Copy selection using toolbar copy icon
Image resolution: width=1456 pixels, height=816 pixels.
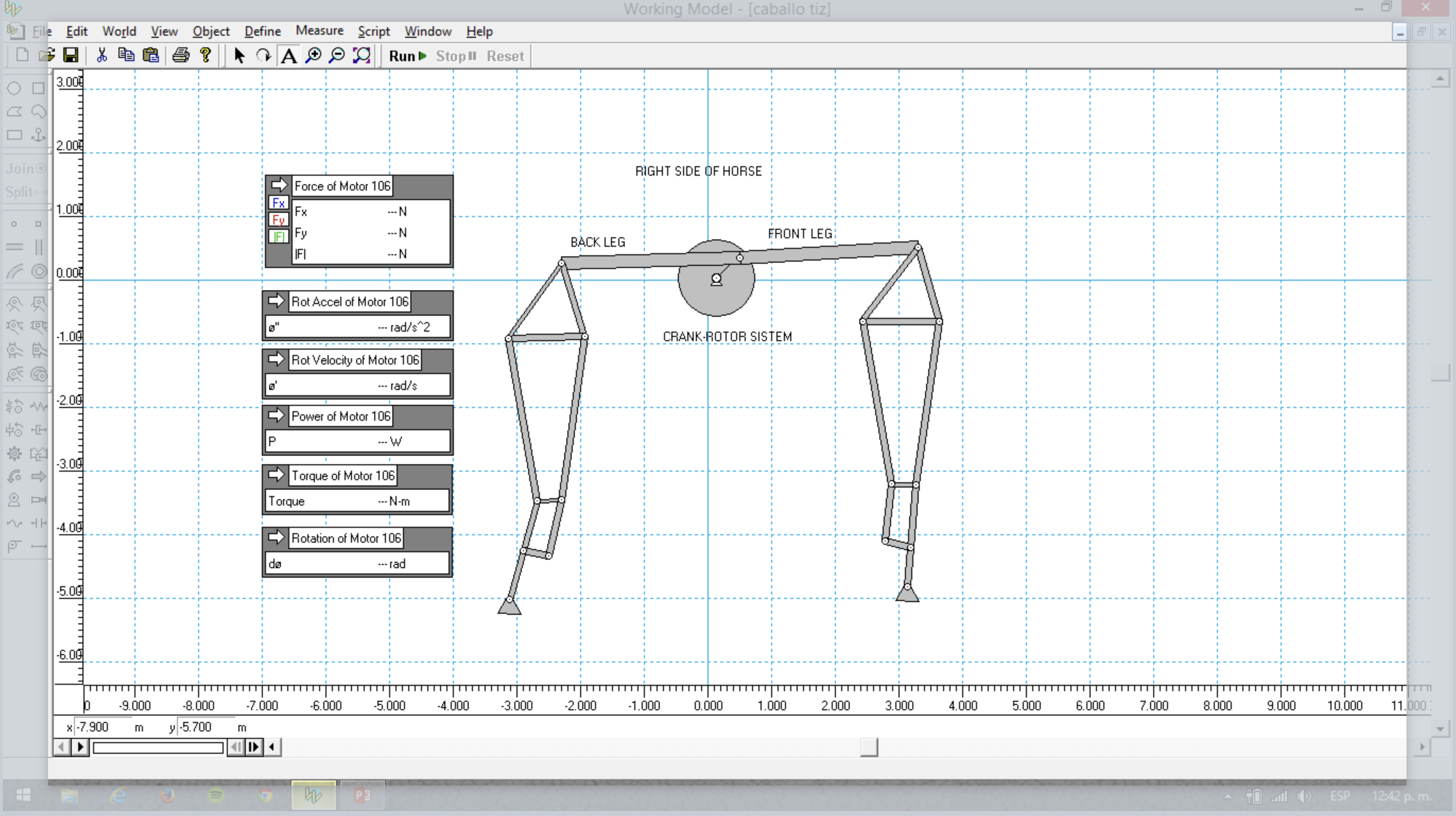coord(126,55)
